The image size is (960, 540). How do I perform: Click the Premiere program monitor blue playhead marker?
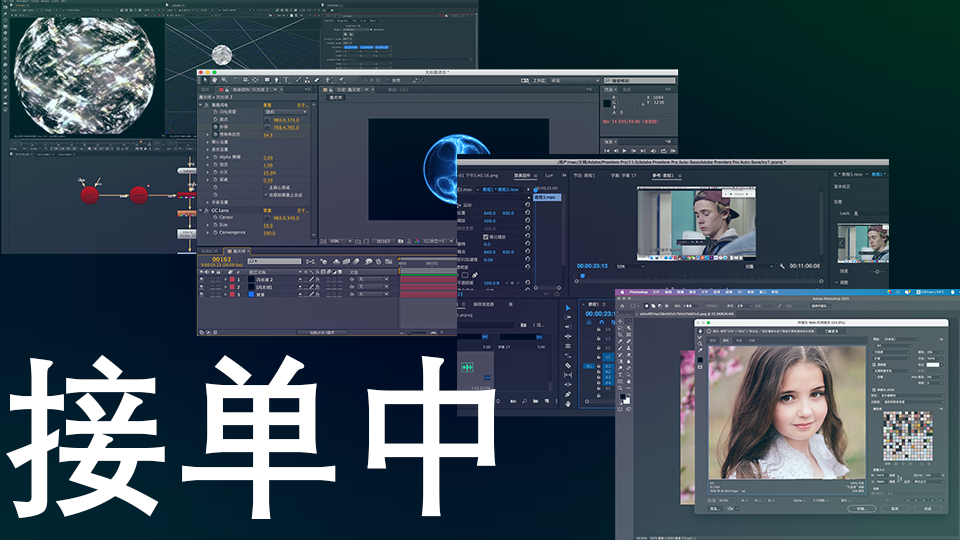coord(582,276)
